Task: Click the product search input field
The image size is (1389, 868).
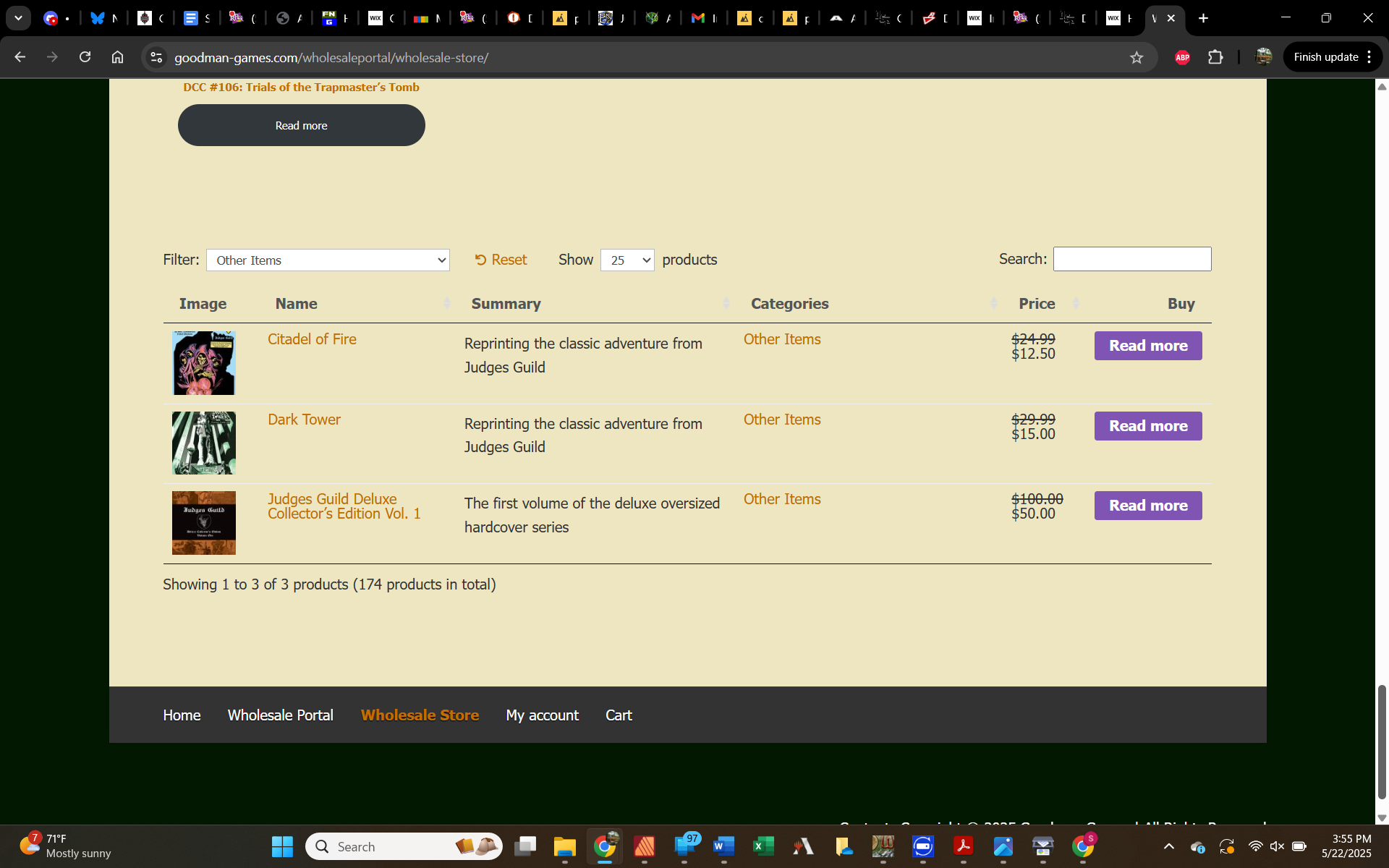Action: [1131, 259]
